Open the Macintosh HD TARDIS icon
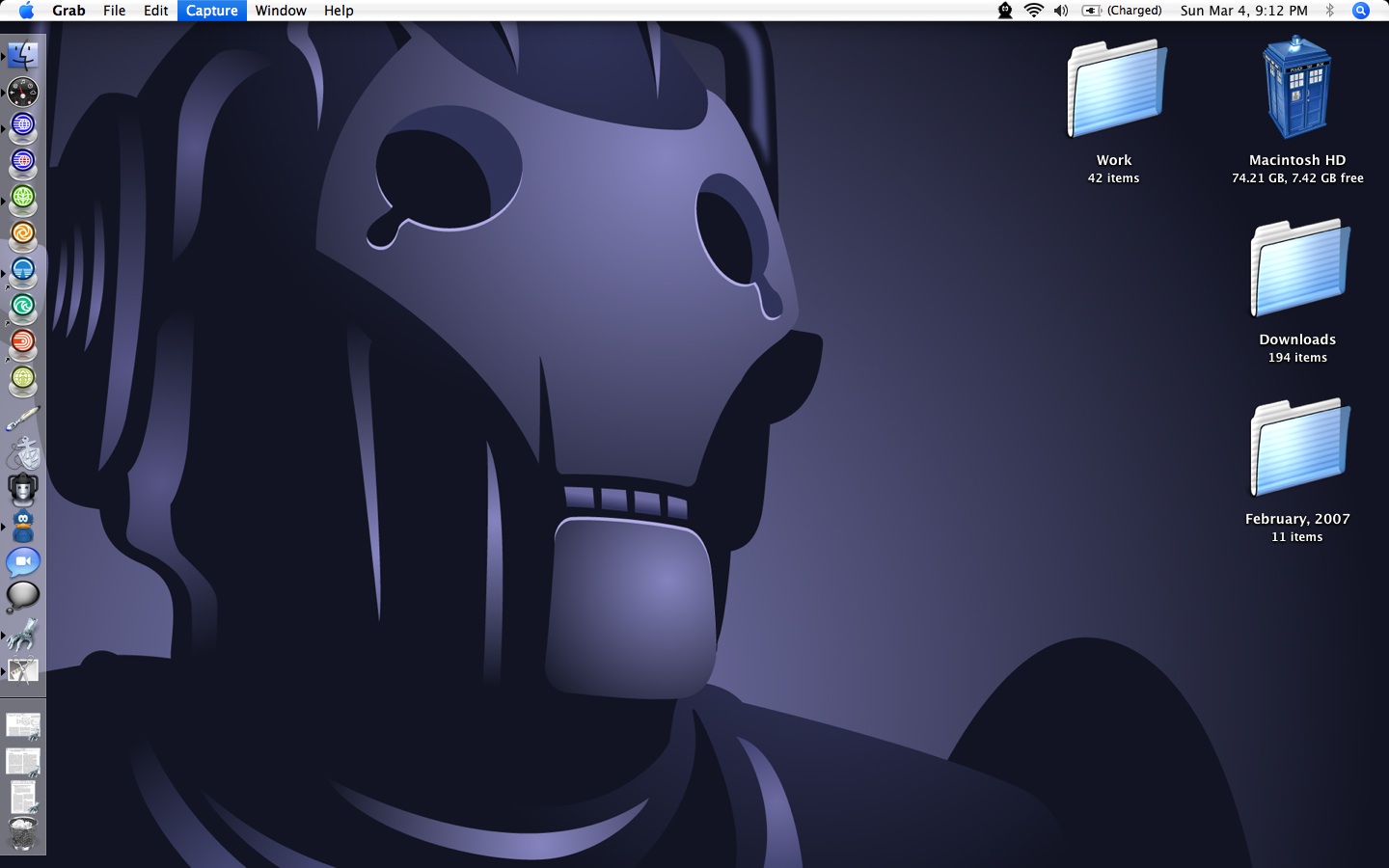Screen dimensions: 1389x868 (1297, 88)
